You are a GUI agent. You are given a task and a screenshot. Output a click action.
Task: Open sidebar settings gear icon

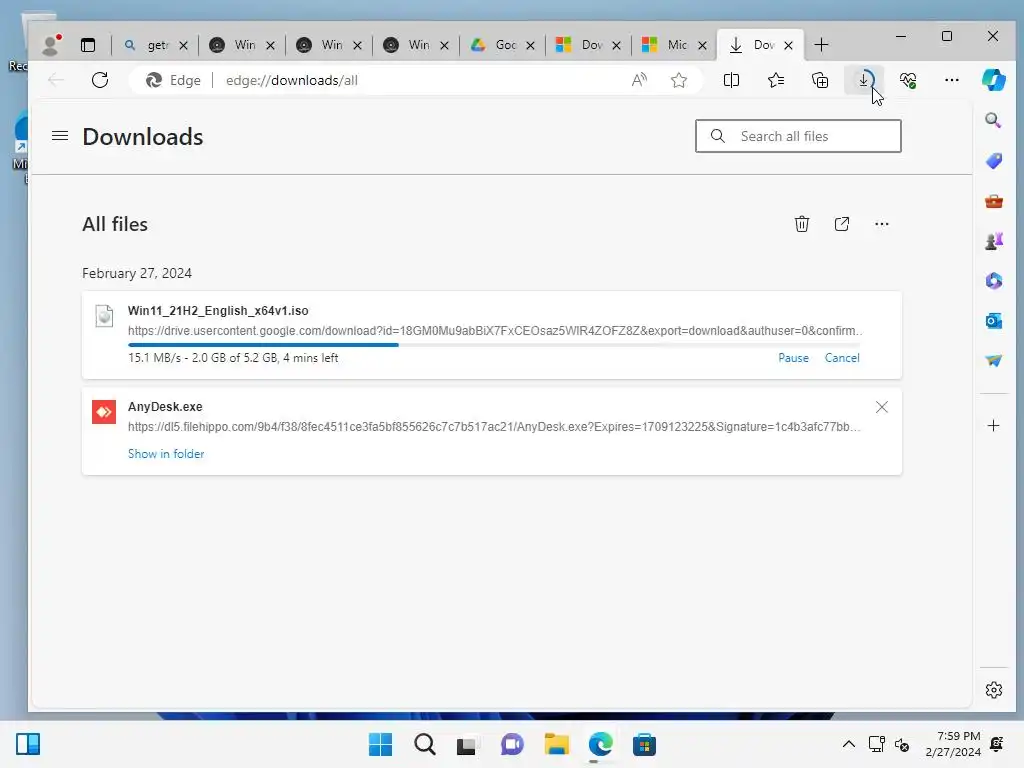(x=993, y=690)
